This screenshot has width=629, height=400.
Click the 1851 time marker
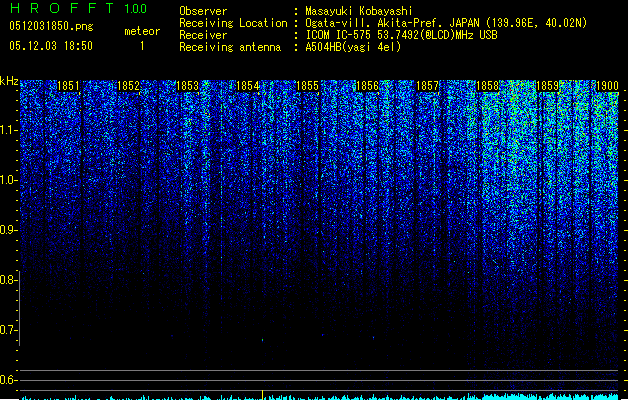tap(68, 86)
